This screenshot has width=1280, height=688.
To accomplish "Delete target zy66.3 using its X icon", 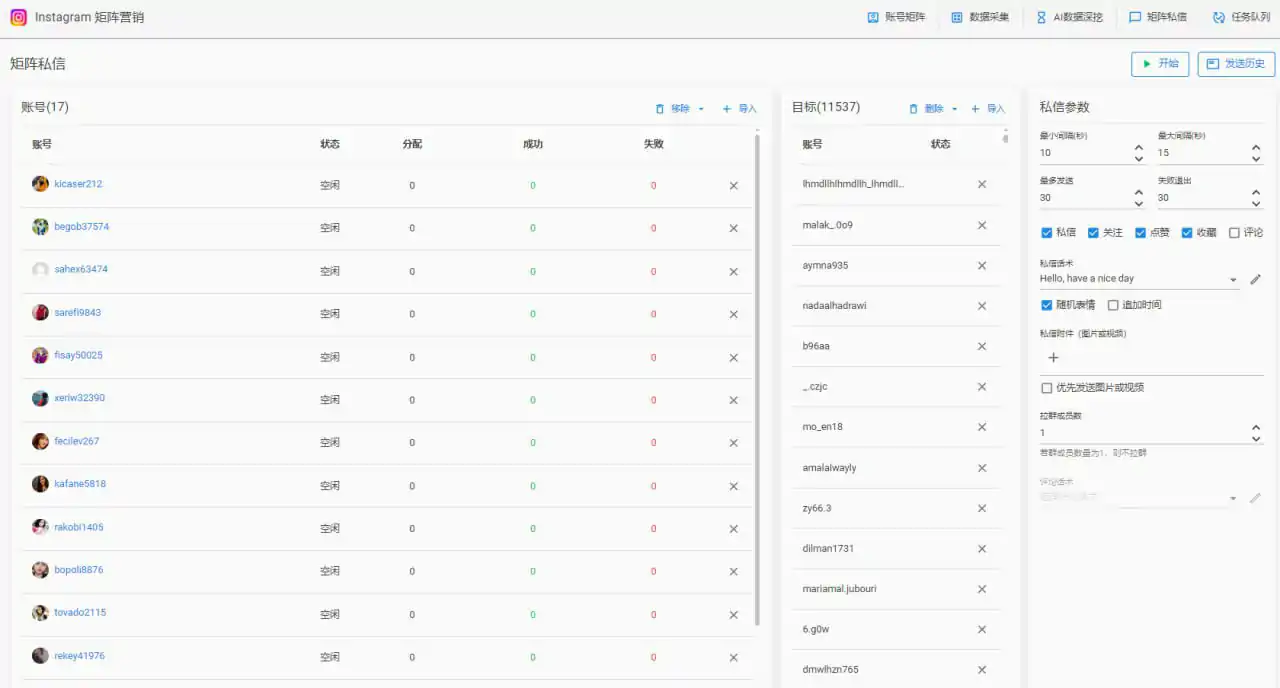I will click(x=981, y=508).
